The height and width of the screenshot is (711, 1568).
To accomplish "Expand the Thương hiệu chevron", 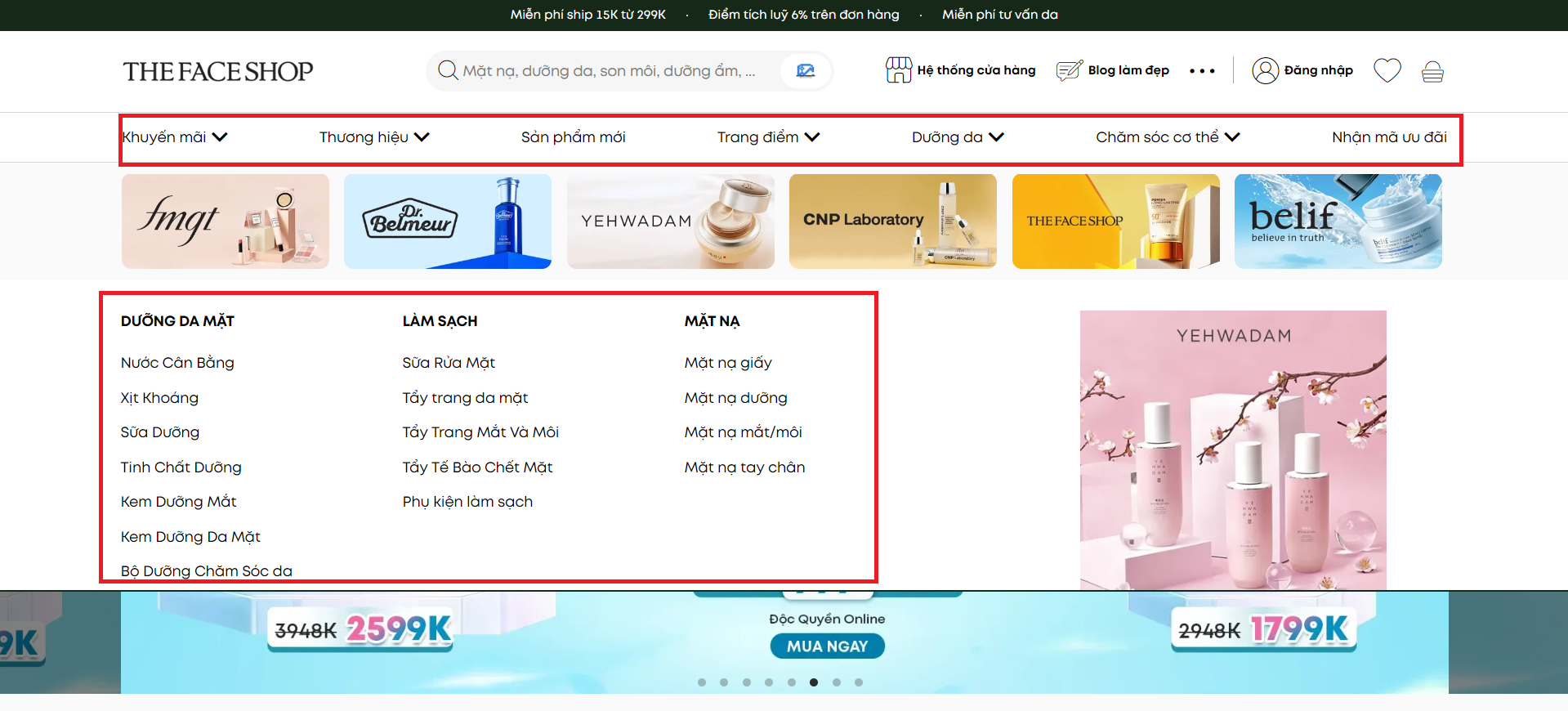I will click(422, 137).
